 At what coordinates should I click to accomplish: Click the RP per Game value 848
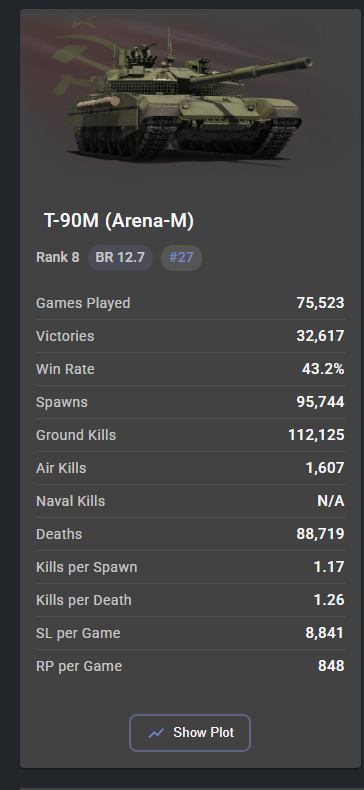tap(331, 666)
